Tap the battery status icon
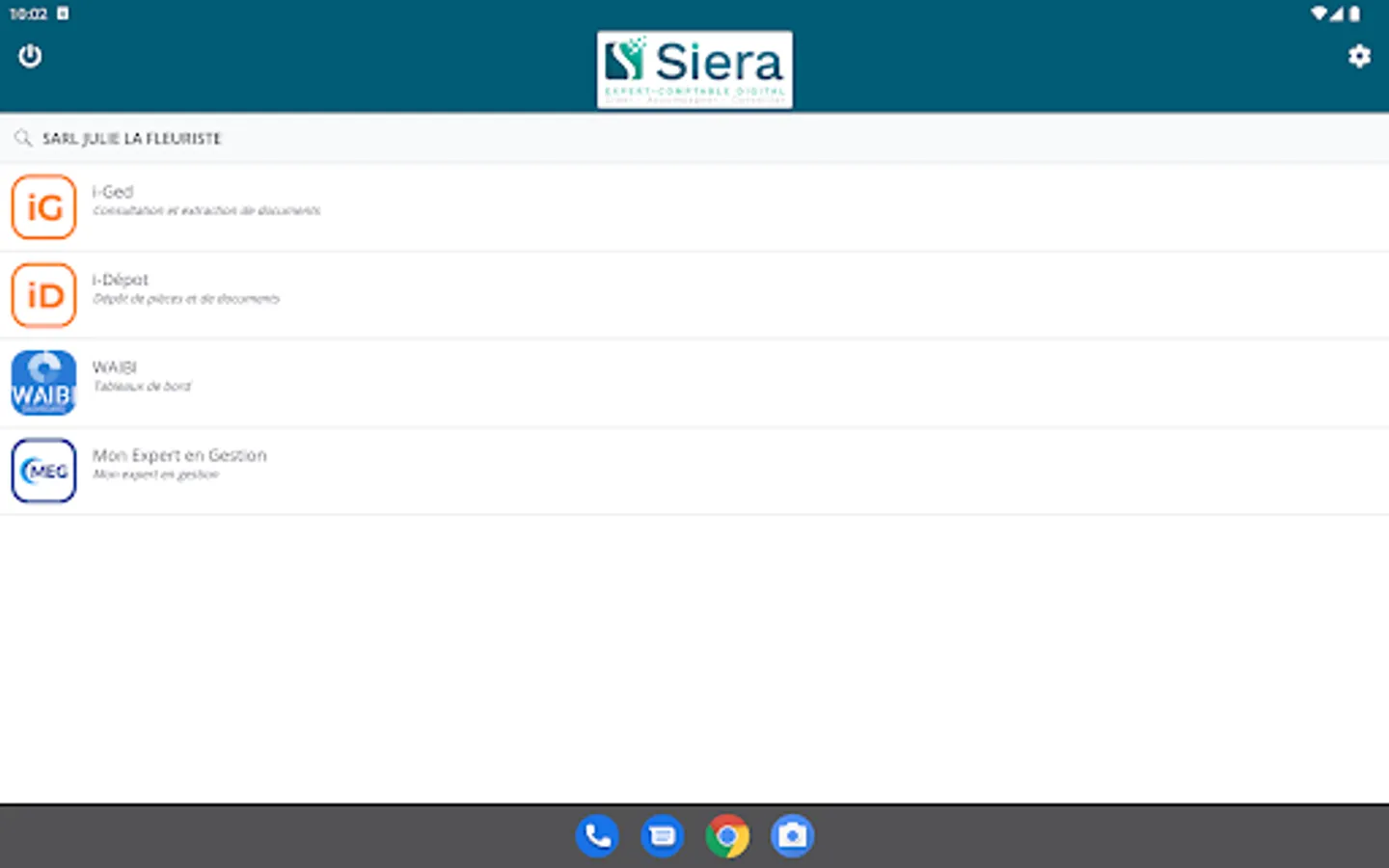Viewport: 1389px width, 868px height. coord(1354,14)
